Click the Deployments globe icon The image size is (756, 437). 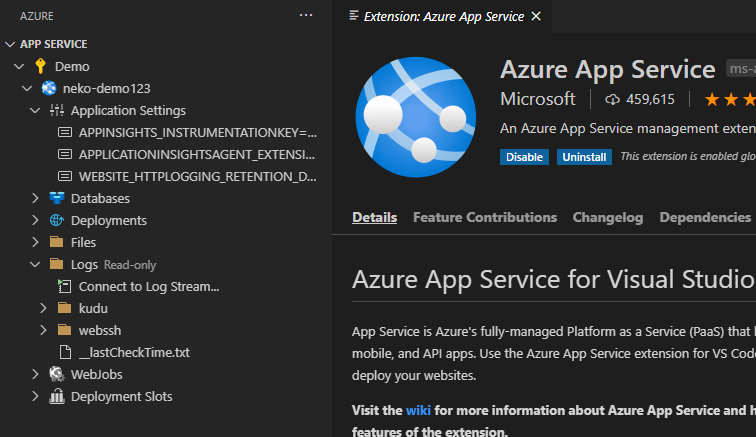click(56, 220)
